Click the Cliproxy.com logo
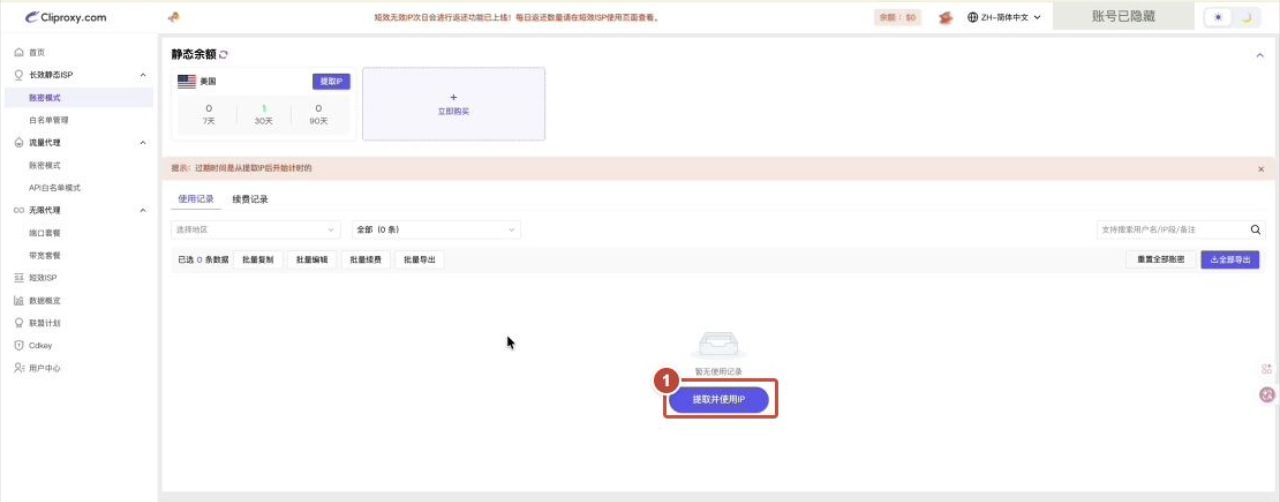This screenshot has height=502, width=1280. [66, 17]
